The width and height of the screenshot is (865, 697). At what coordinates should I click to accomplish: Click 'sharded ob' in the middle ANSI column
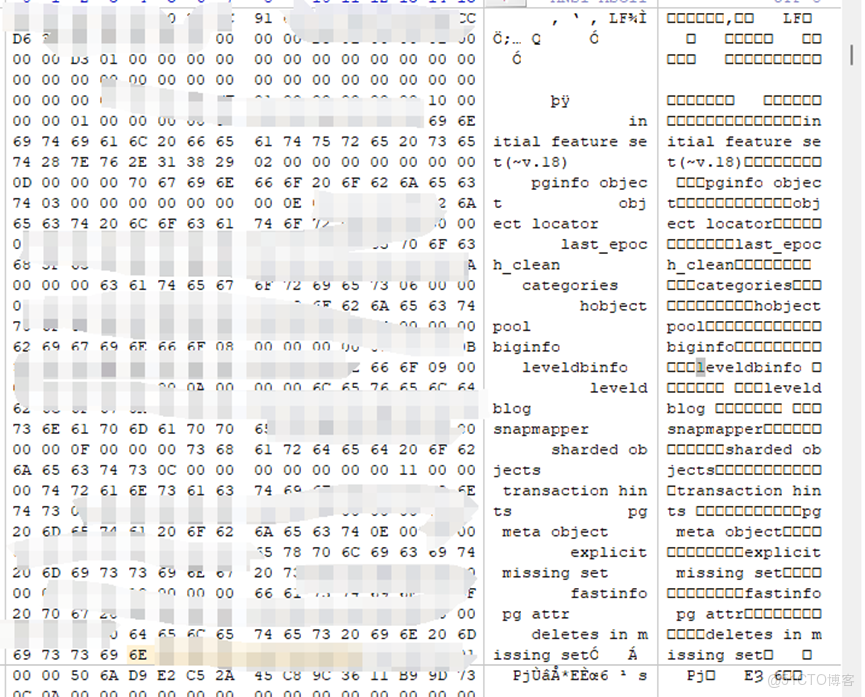pyautogui.click(x=599, y=450)
